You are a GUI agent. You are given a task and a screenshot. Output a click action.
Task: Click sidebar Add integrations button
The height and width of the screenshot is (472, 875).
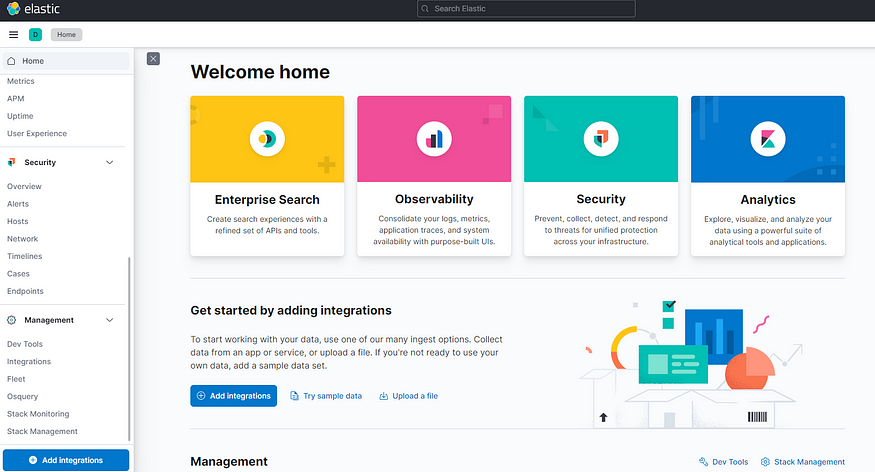[x=66, y=460]
